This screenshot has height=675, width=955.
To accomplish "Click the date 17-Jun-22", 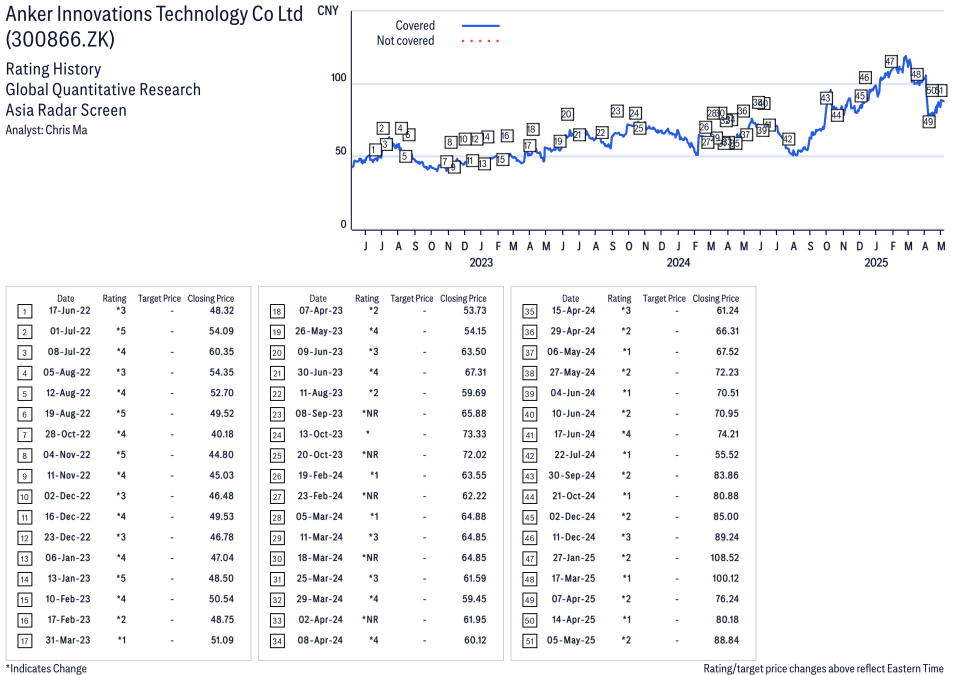I will 69,311.
